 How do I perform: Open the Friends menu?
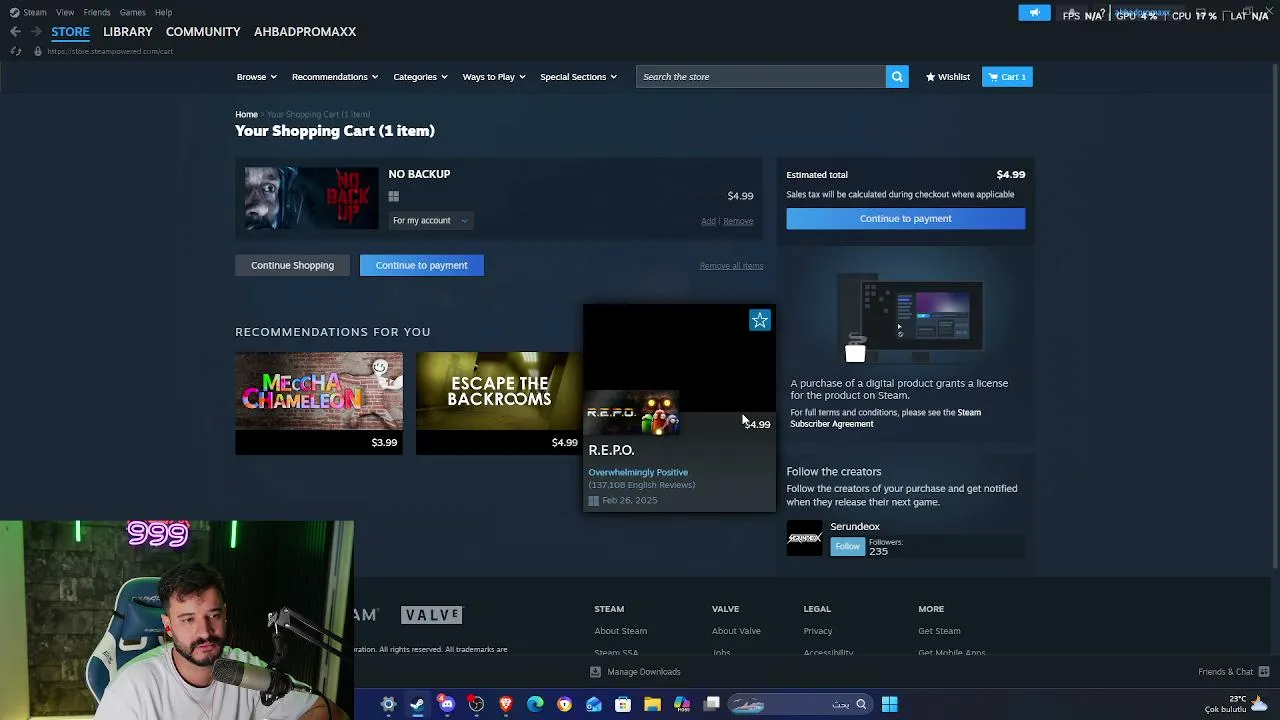pos(97,12)
